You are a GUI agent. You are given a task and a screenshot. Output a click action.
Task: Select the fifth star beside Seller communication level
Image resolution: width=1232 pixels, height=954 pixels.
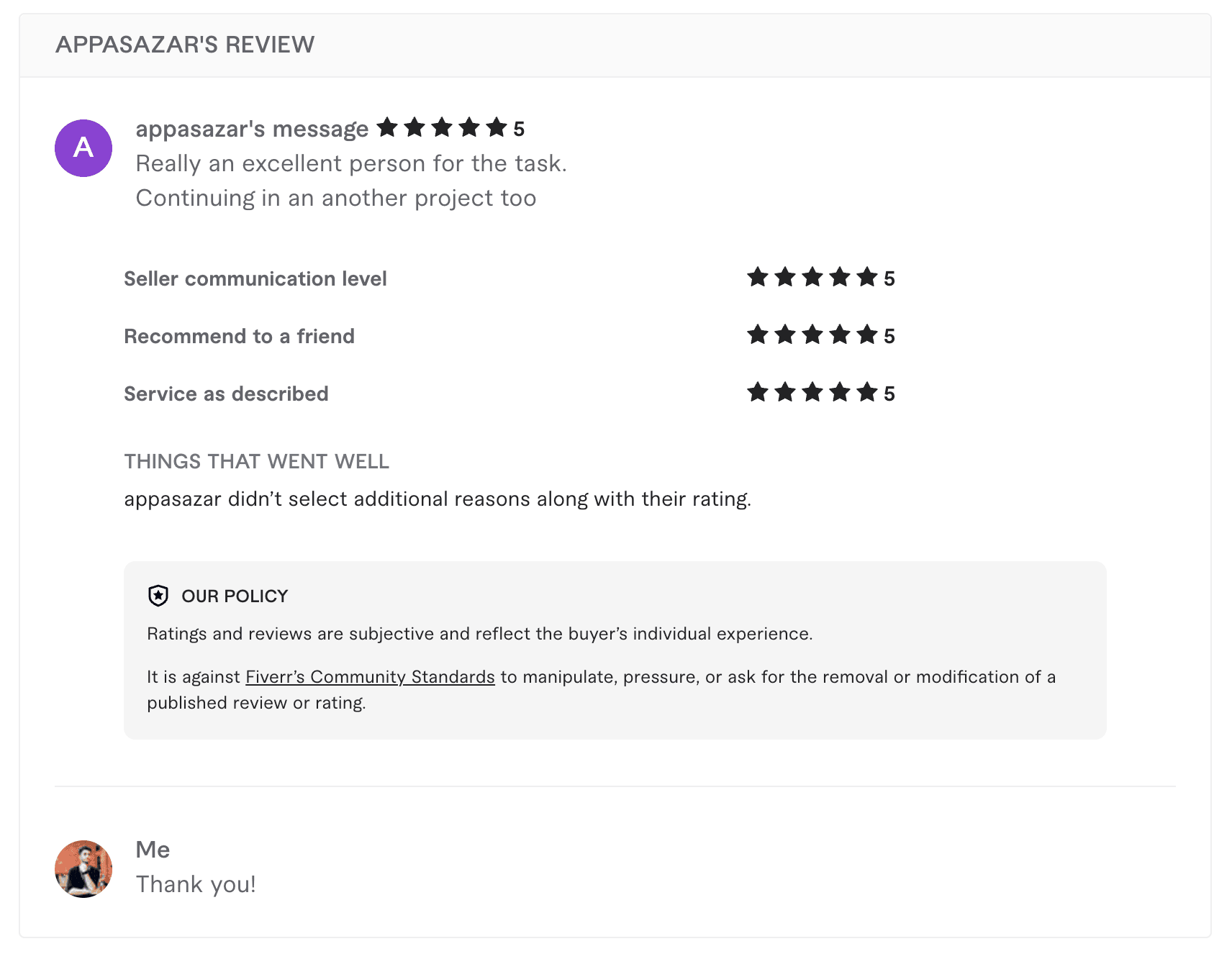[x=869, y=277]
